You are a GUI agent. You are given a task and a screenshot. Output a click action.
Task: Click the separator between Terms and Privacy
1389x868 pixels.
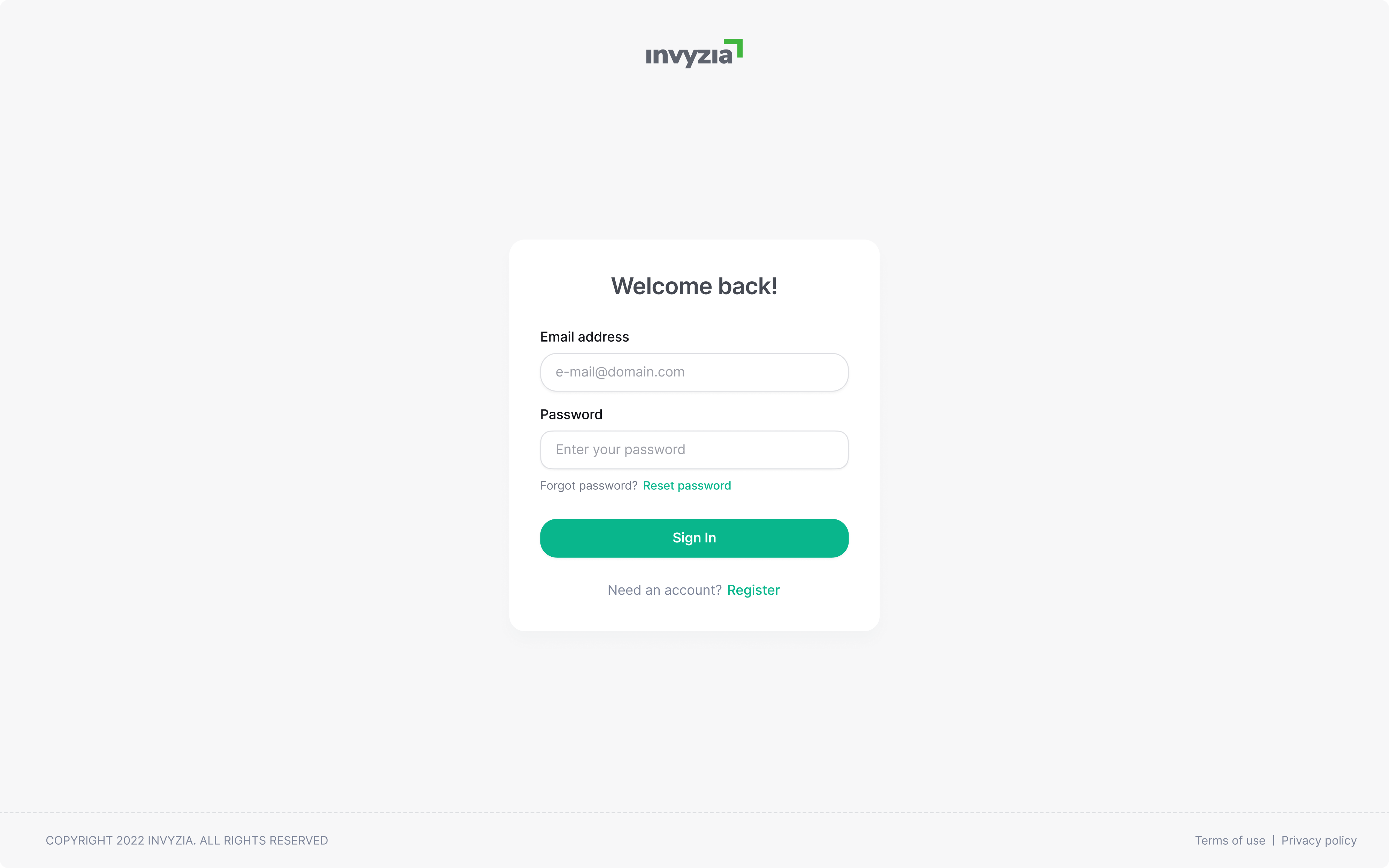1274,840
